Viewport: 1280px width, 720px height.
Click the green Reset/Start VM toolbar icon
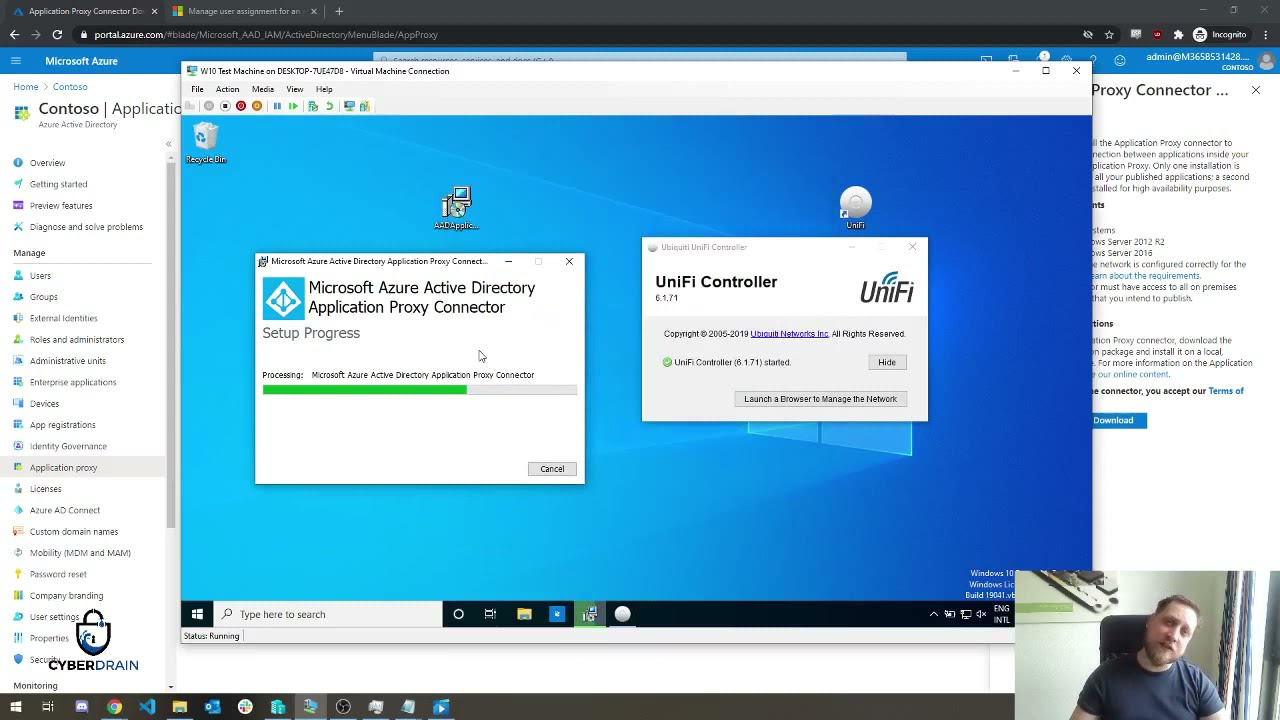[x=293, y=106]
